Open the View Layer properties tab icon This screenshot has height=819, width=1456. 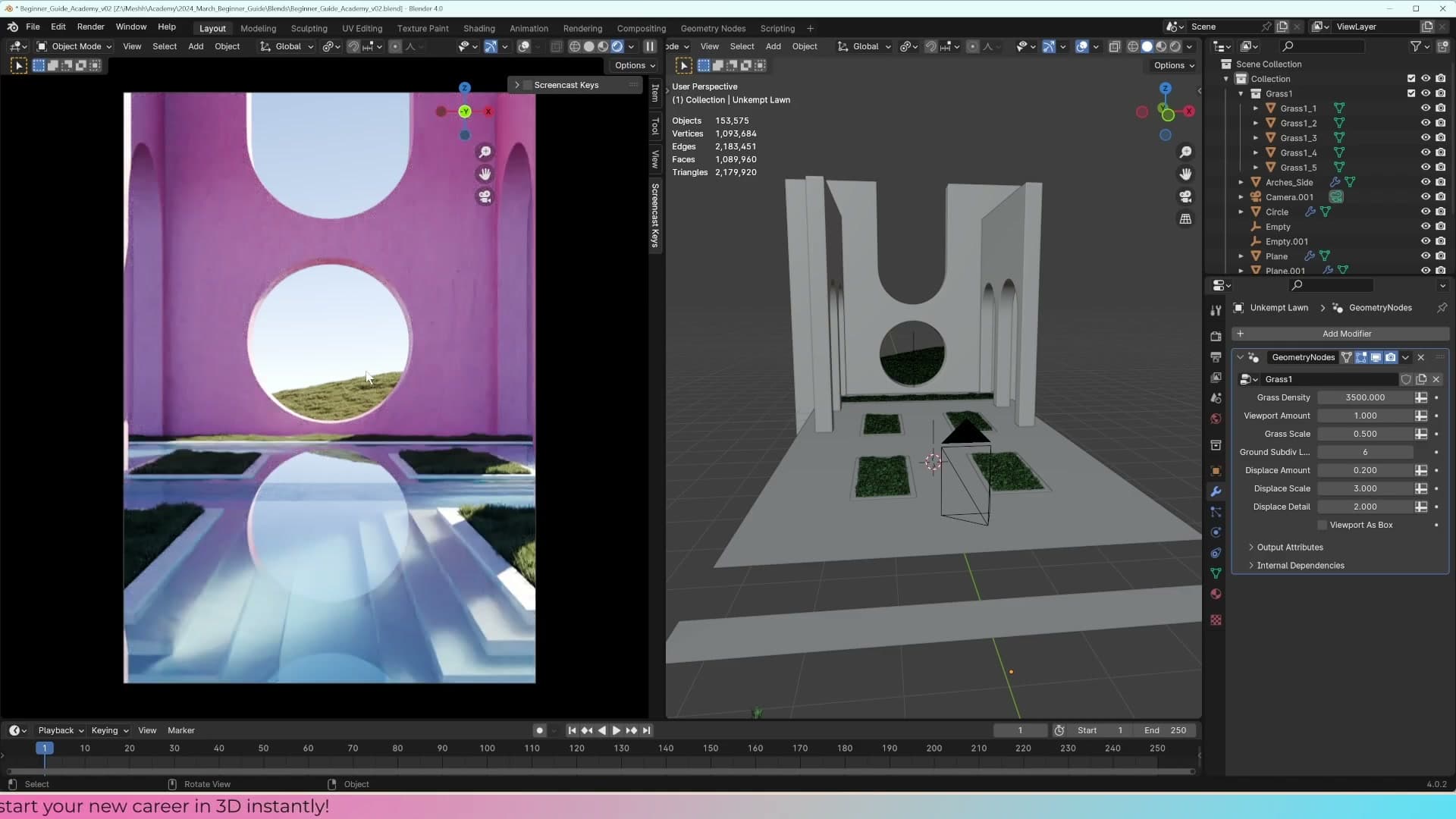click(x=1216, y=377)
